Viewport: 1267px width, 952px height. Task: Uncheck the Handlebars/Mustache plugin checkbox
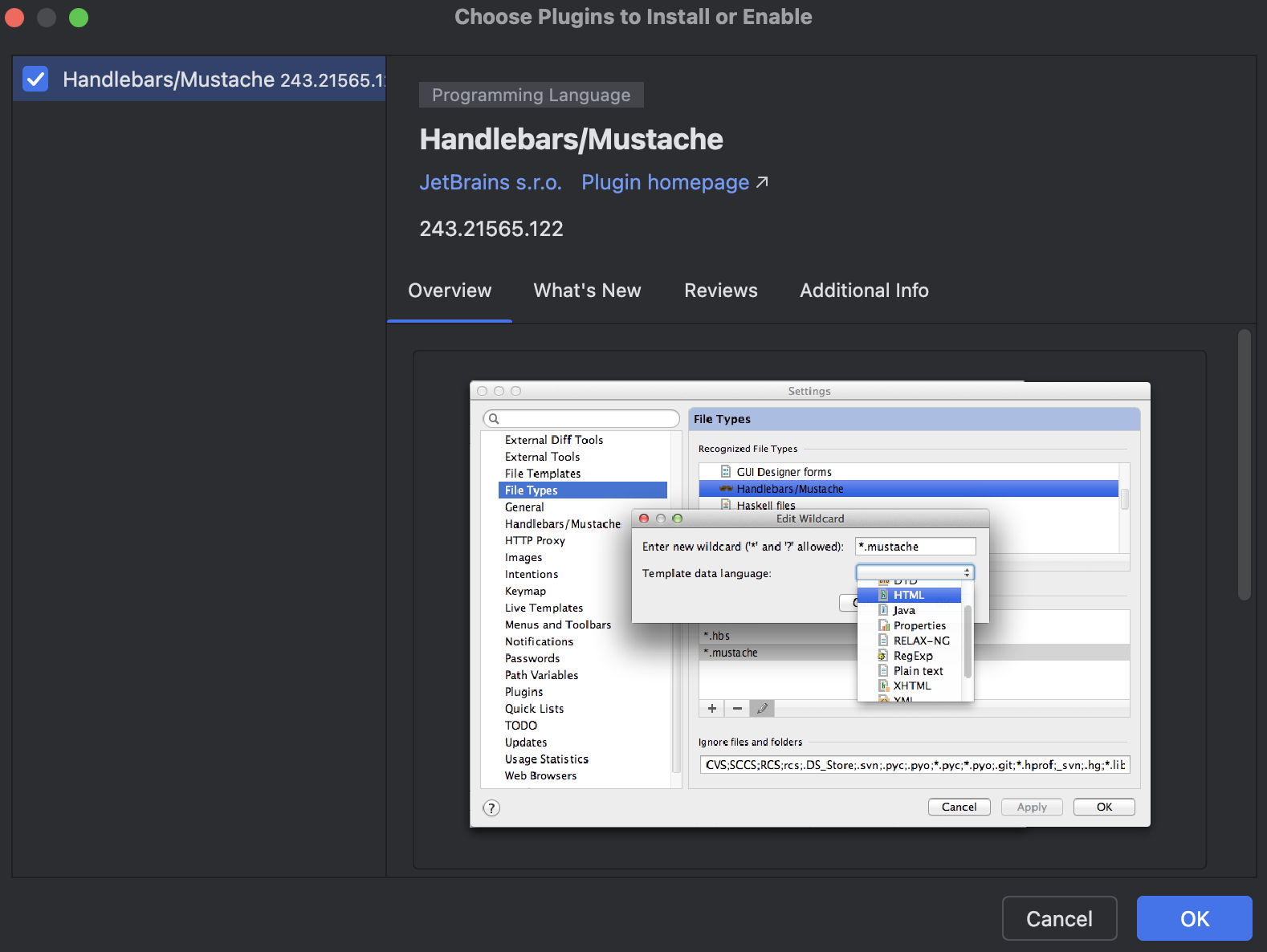[35, 79]
